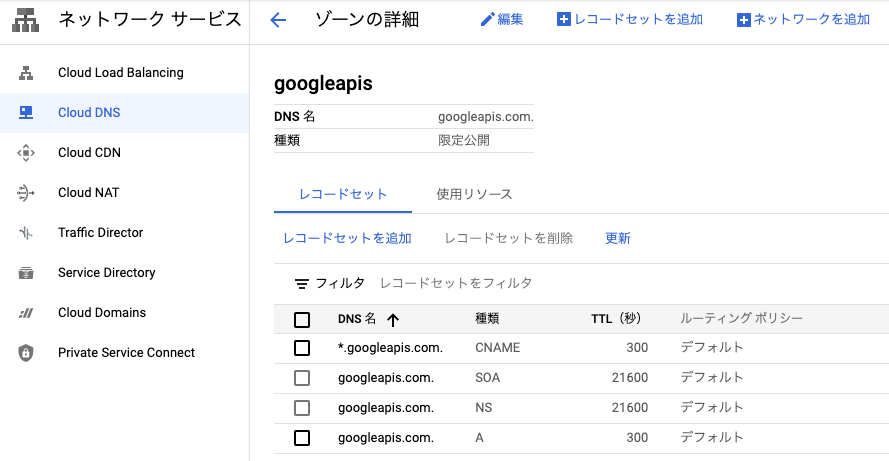Image resolution: width=889 pixels, height=461 pixels.
Task: Click TTL 300 in the CNAME row
Action: 637,348
